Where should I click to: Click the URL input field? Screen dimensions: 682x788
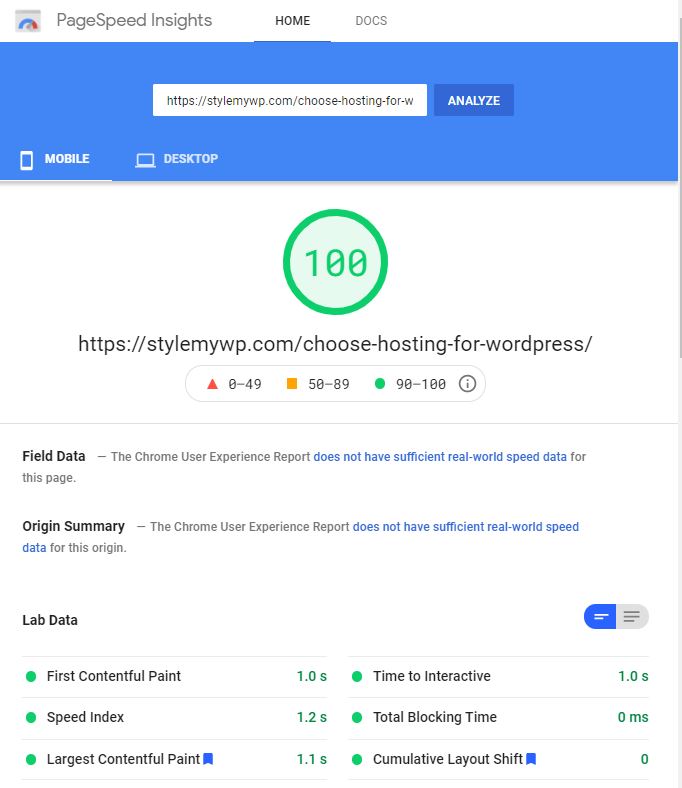click(290, 101)
